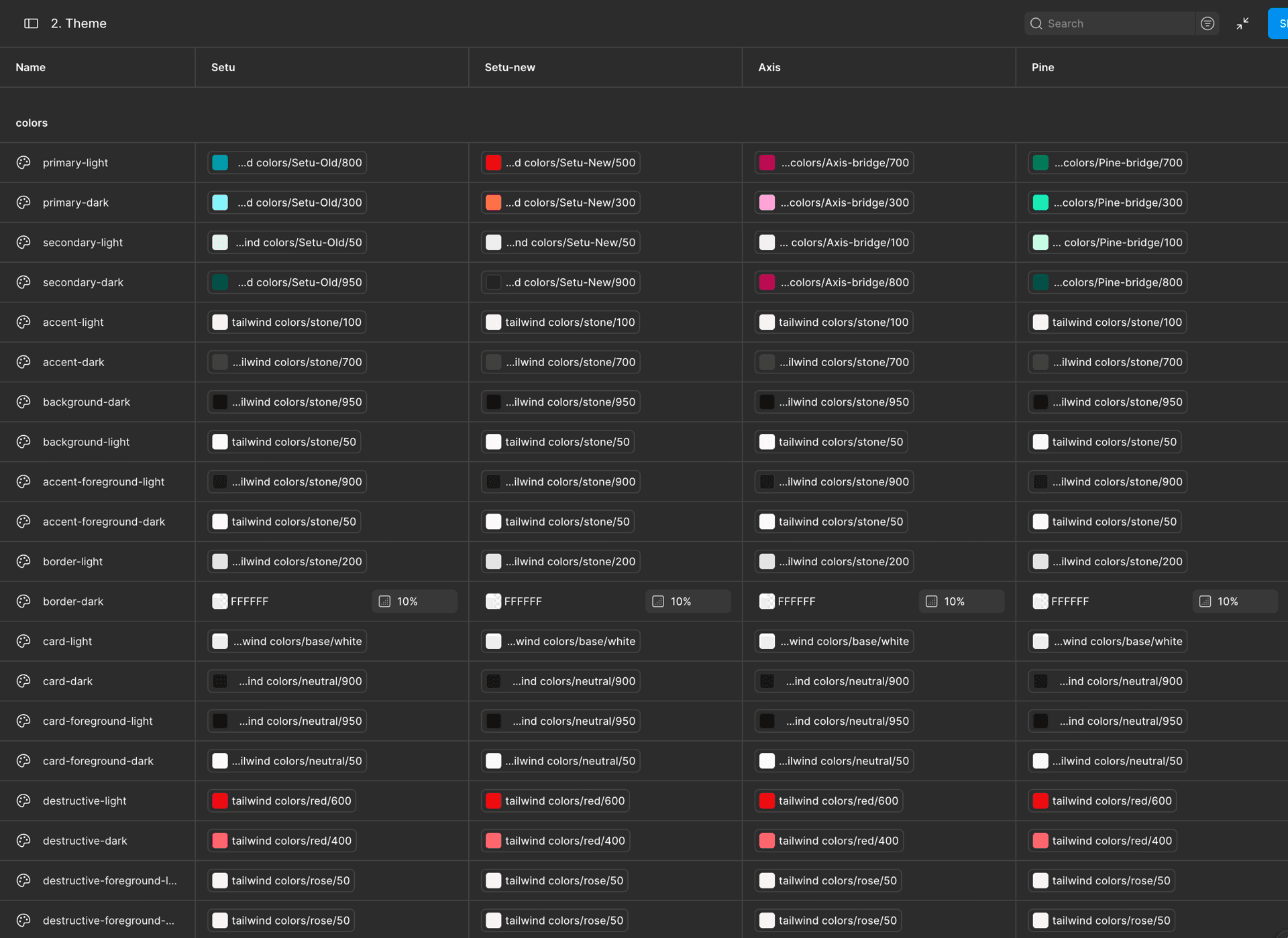This screenshot has height=938, width=1288.
Task: Open Axis card-foreground-light alias neutral/950
Action: (834, 721)
